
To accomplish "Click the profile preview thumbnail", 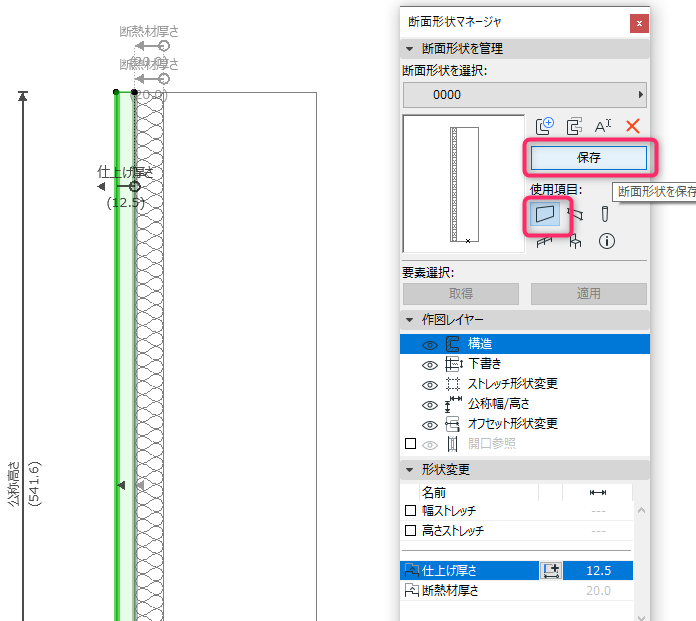I will pyautogui.click(x=464, y=184).
